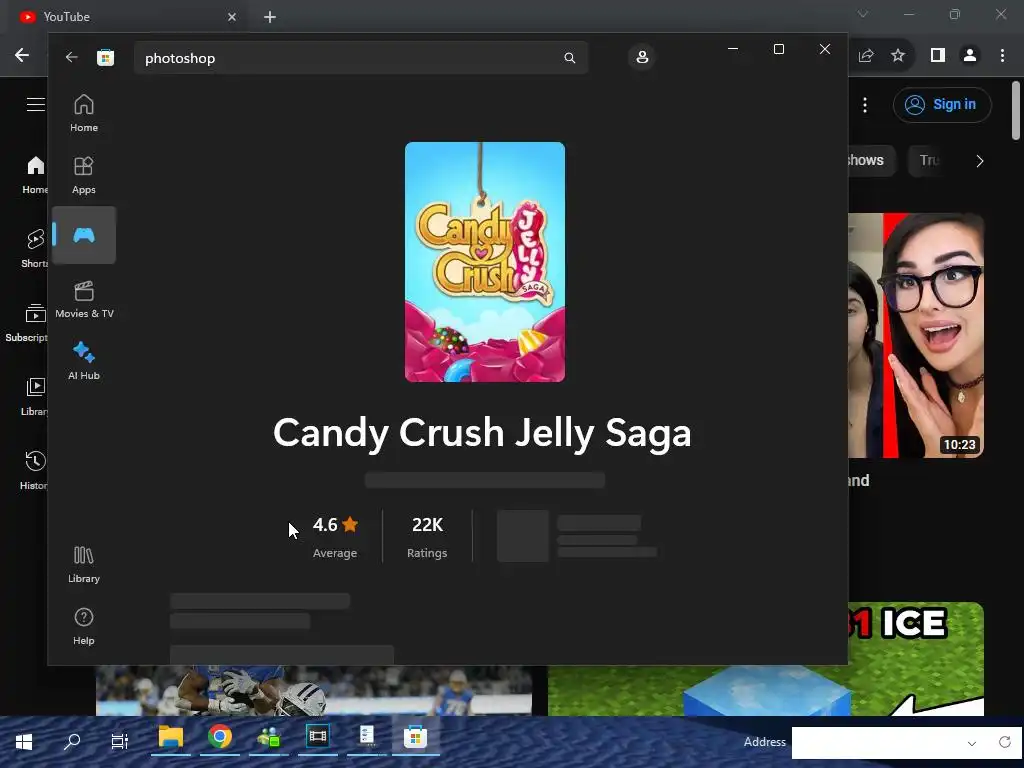Close the YouTube tab
Screen dimensions: 1024x768
232,17
